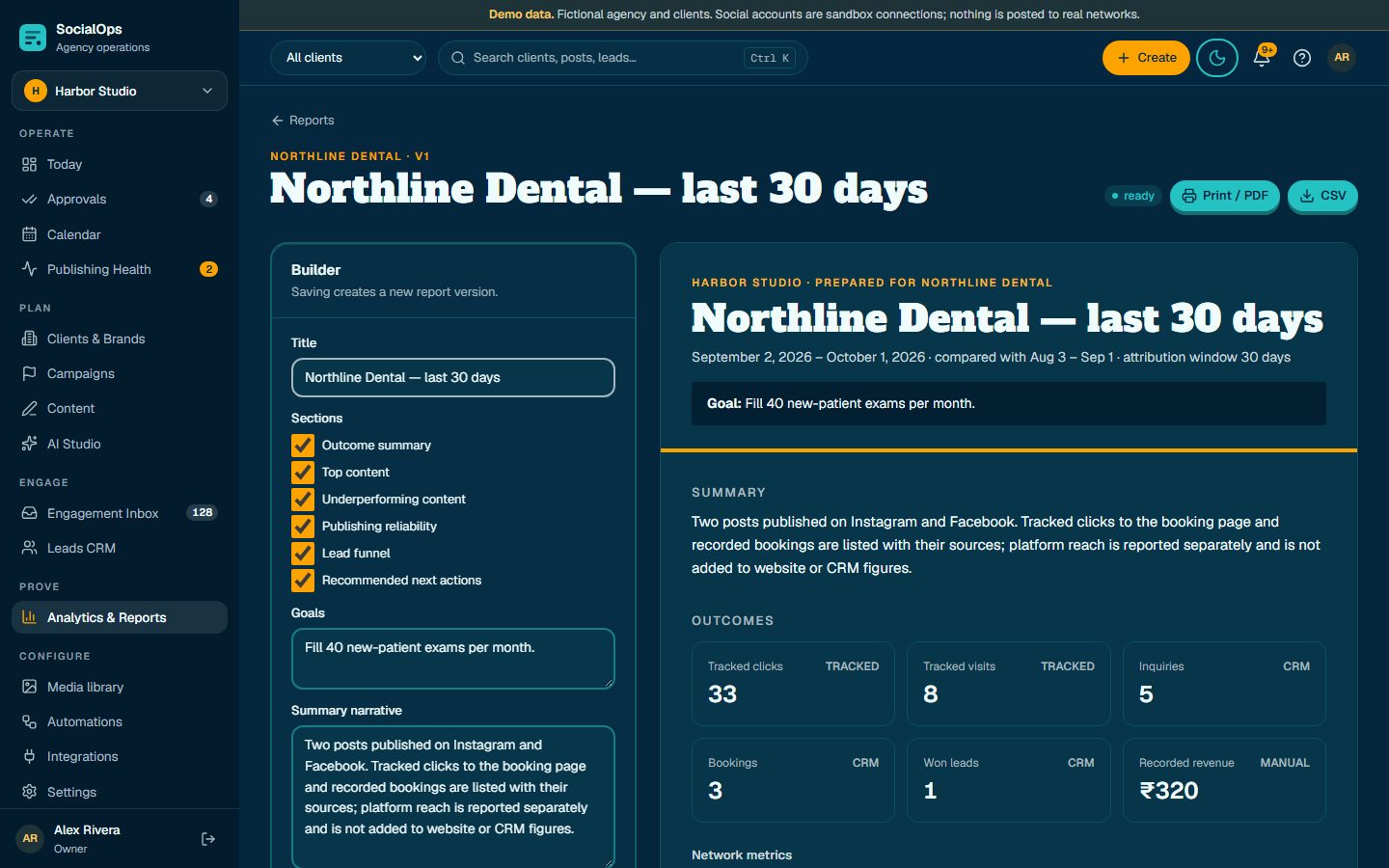
Task: Click the Campaigns flag icon
Action: point(30,373)
